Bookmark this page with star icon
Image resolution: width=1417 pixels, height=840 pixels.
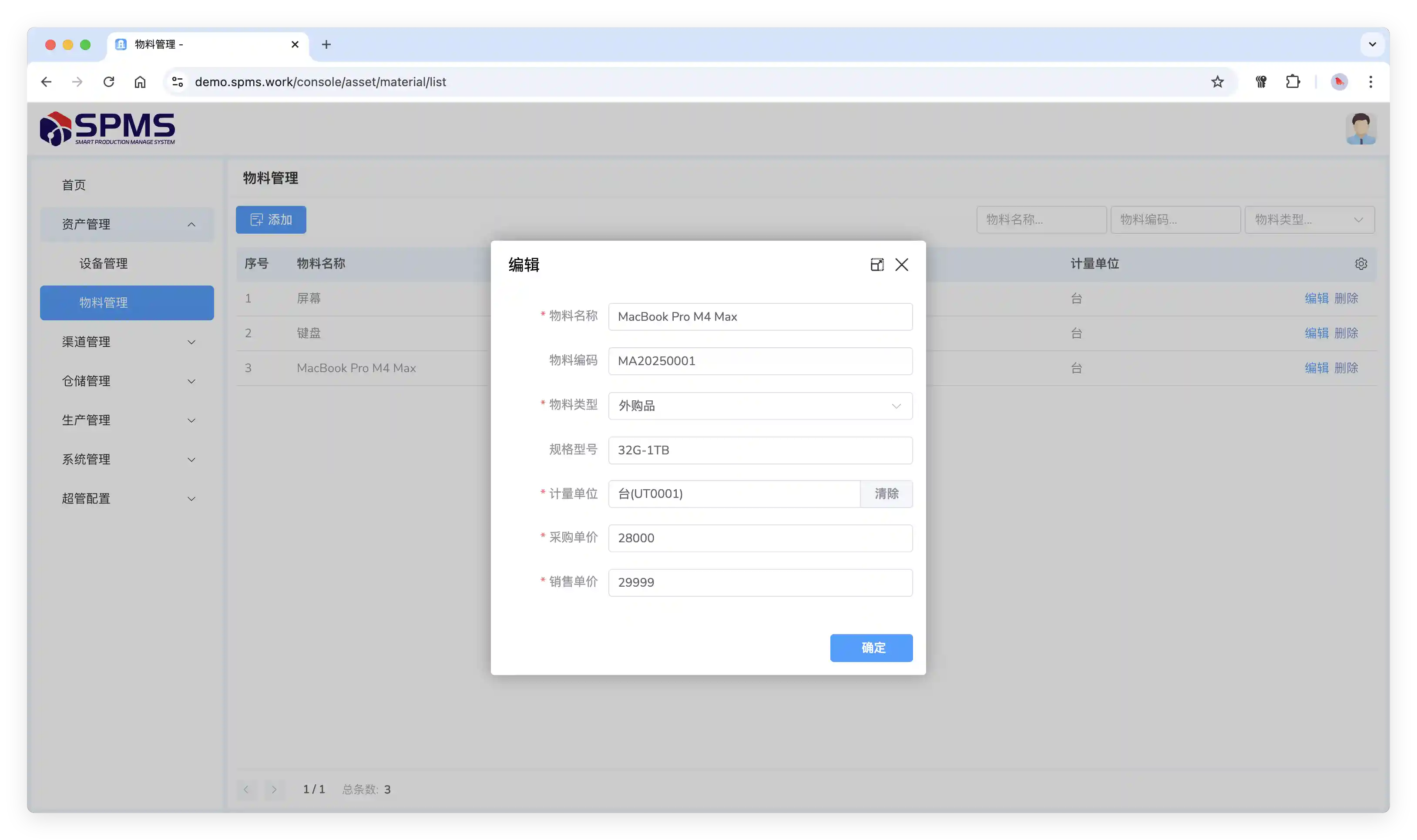[1217, 81]
